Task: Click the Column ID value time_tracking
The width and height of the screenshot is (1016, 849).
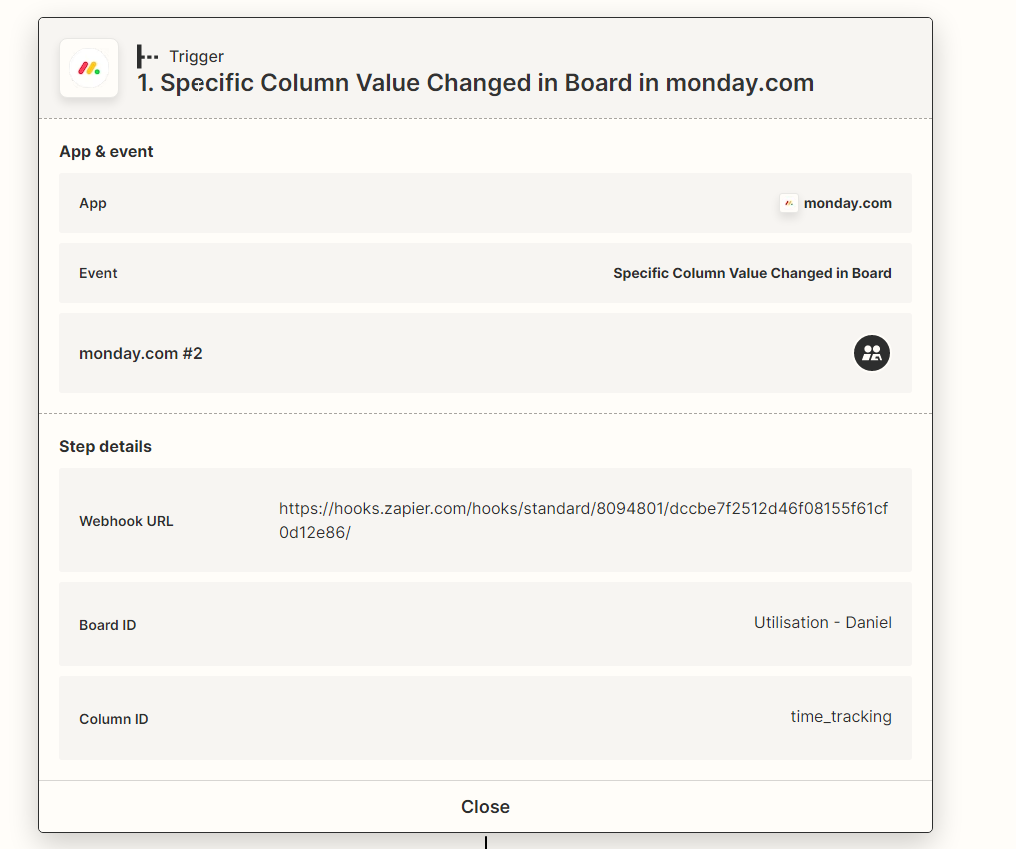Action: coord(841,717)
